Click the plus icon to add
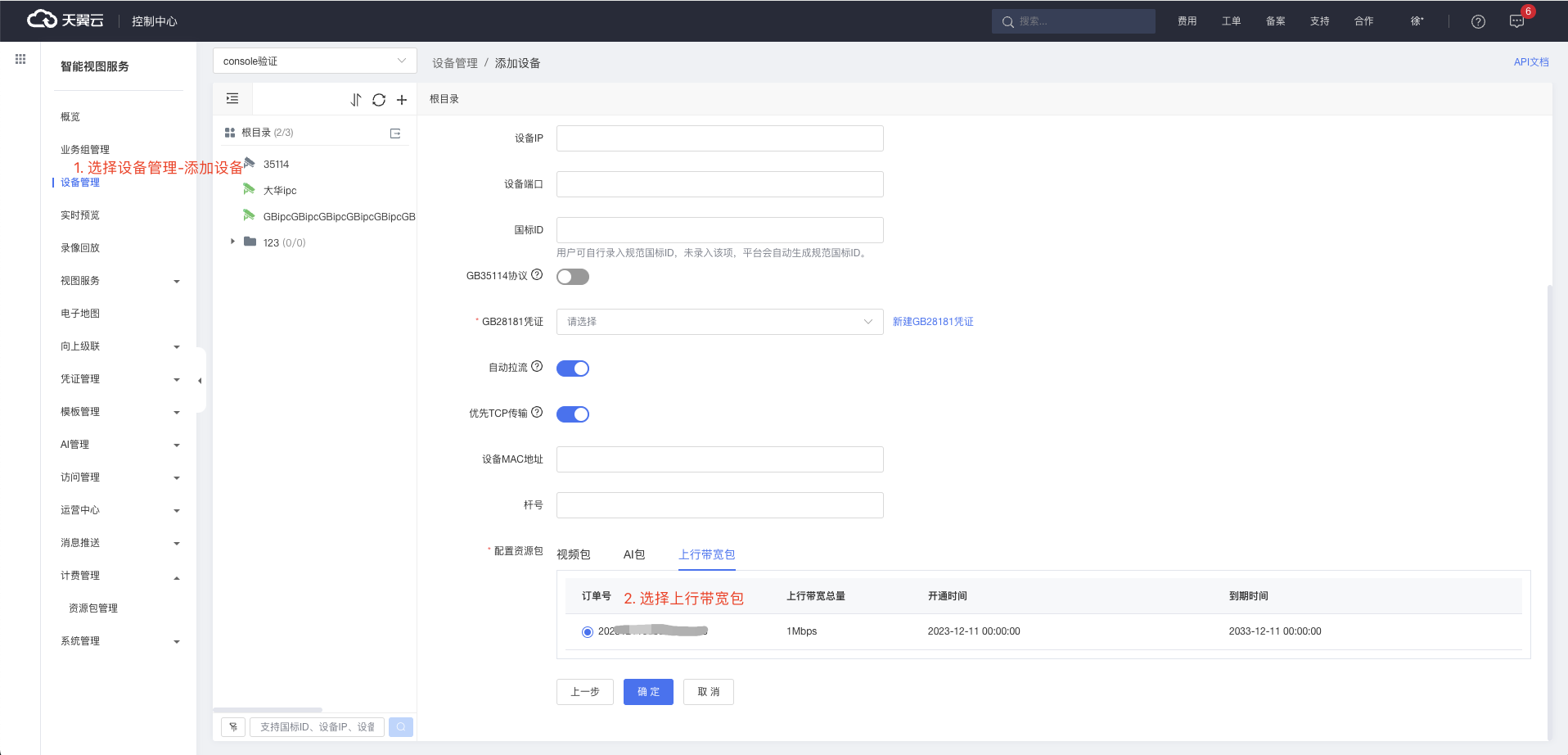Image resolution: width=1568 pixels, height=755 pixels. point(402,100)
